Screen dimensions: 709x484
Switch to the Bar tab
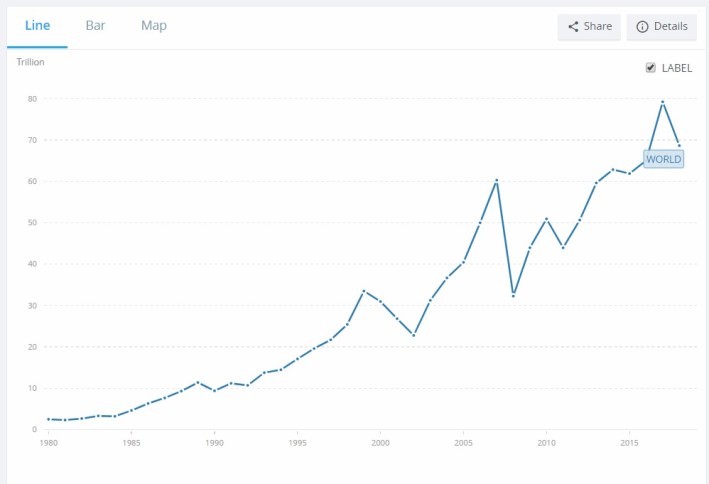95,25
